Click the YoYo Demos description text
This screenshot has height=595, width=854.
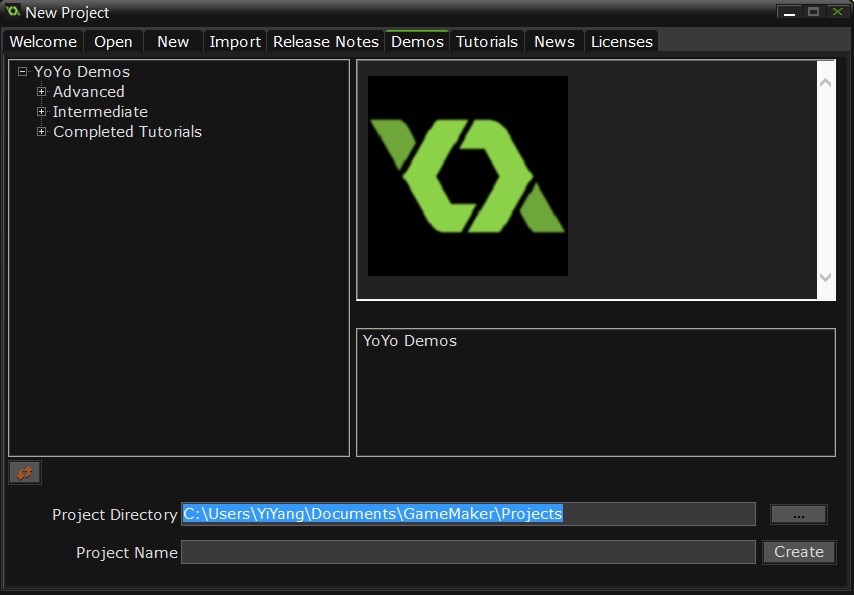pos(410,341)
